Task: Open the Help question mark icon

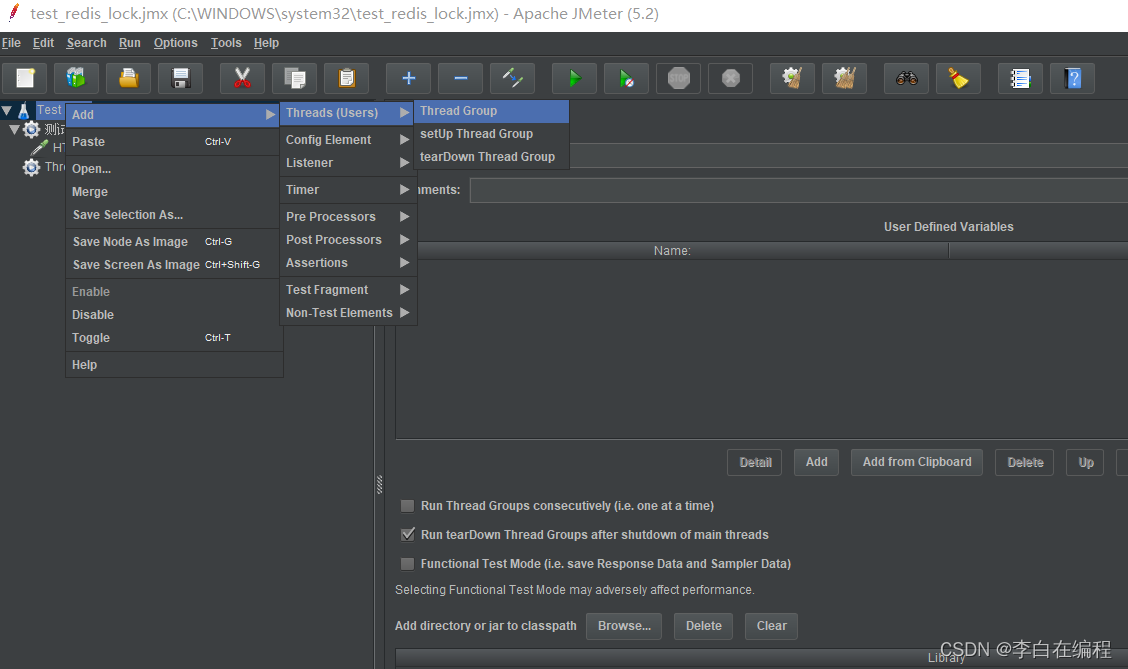Action: [1073, 78]
